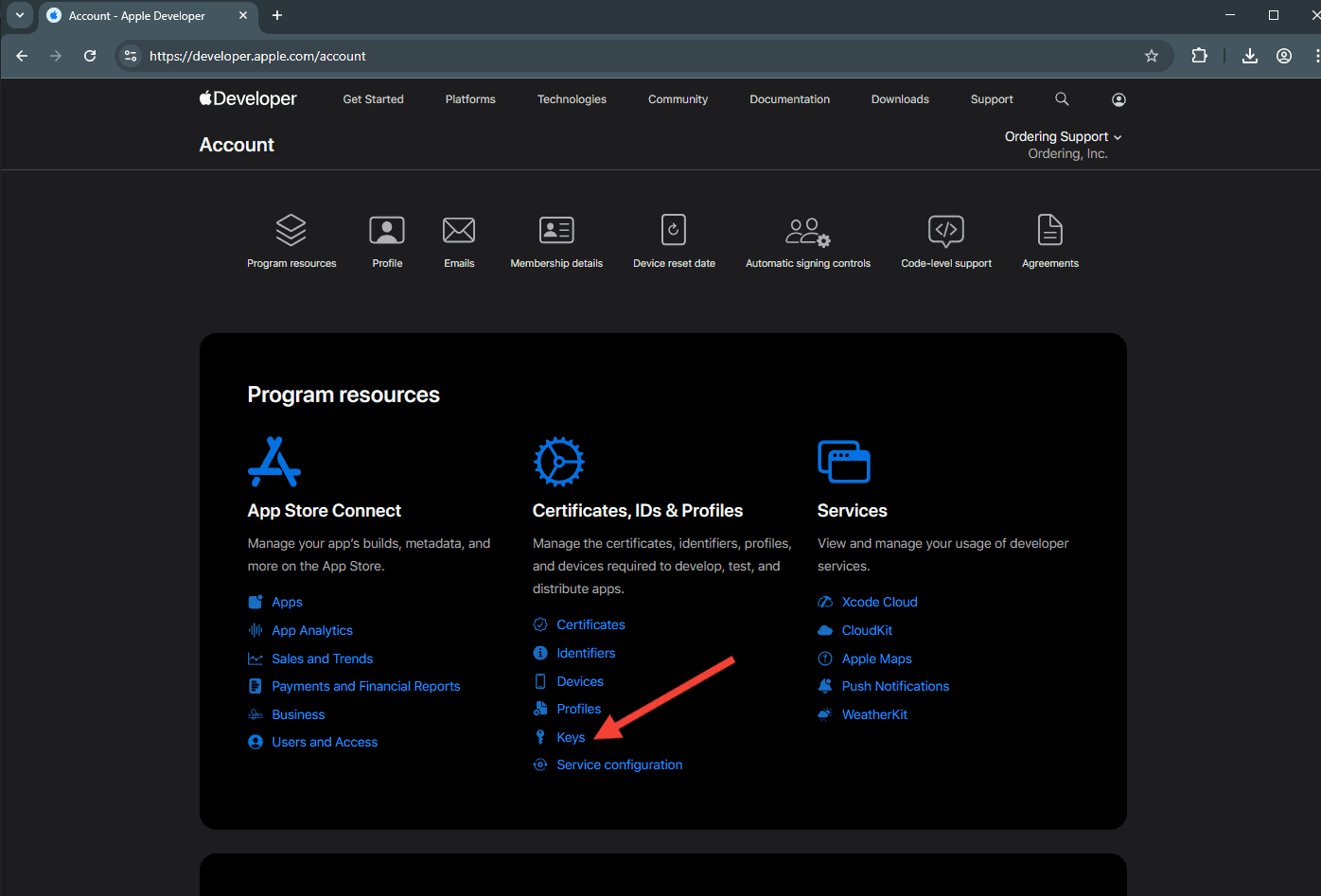The height and width of the screenshot is (896, 1321).
Task: Open the Technologies menu
Action: pyautogui.click(x=572, y=99)
